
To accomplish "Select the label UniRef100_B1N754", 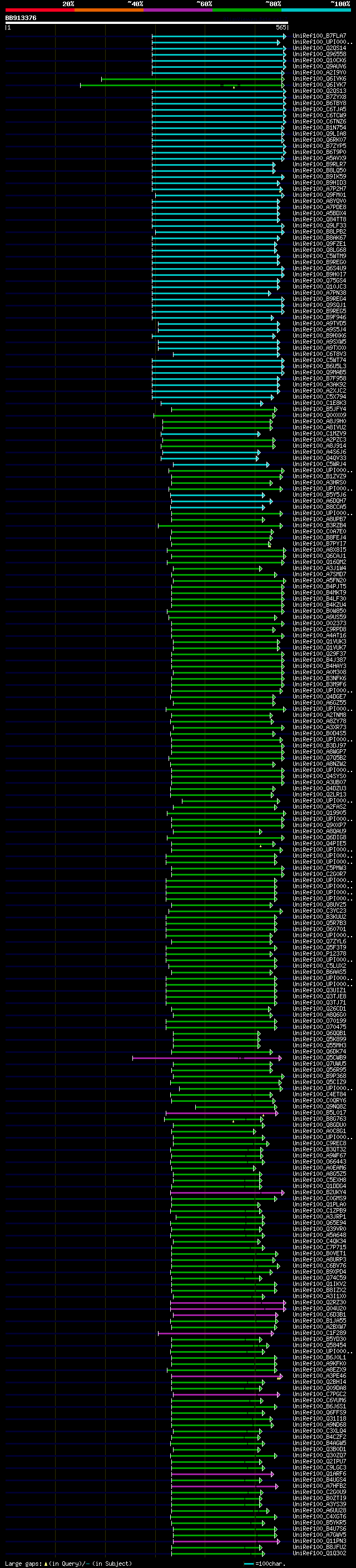I will point(319,128).
